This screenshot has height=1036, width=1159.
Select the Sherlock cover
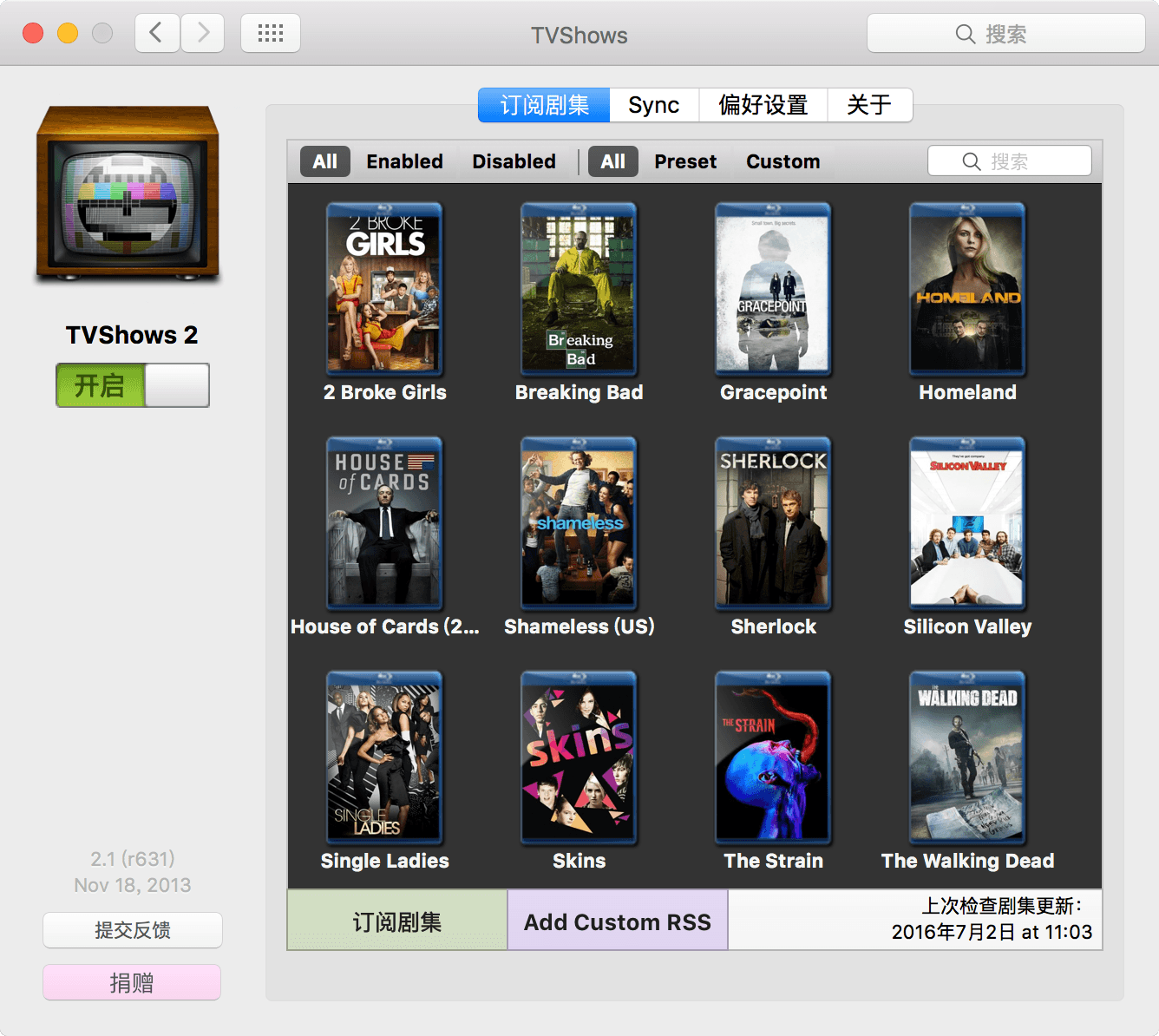pos(773,523)
